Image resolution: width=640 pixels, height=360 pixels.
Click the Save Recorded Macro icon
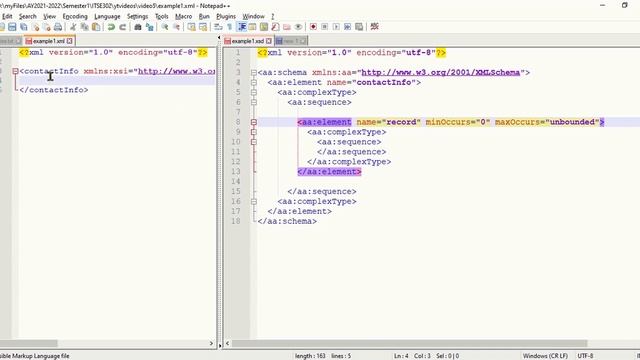[x=359, y=27]
